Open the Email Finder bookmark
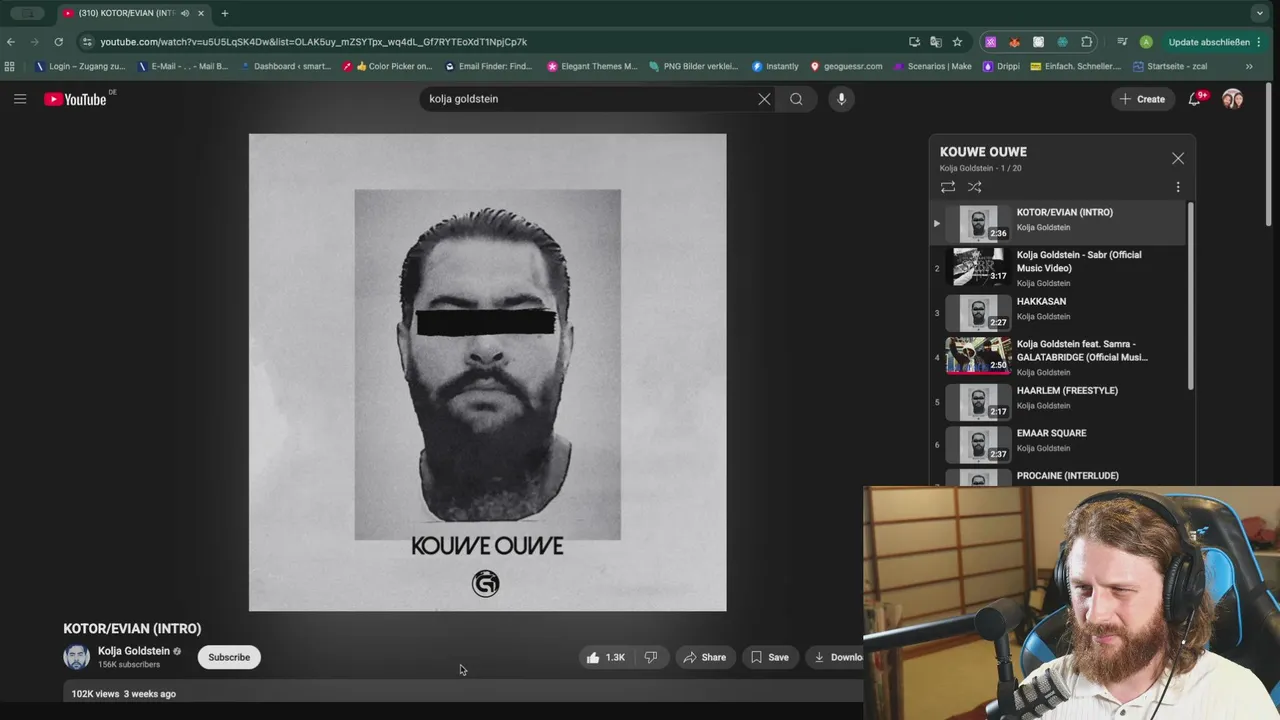The width and height of the screenshot is (1280, 720). coord(489,66)
